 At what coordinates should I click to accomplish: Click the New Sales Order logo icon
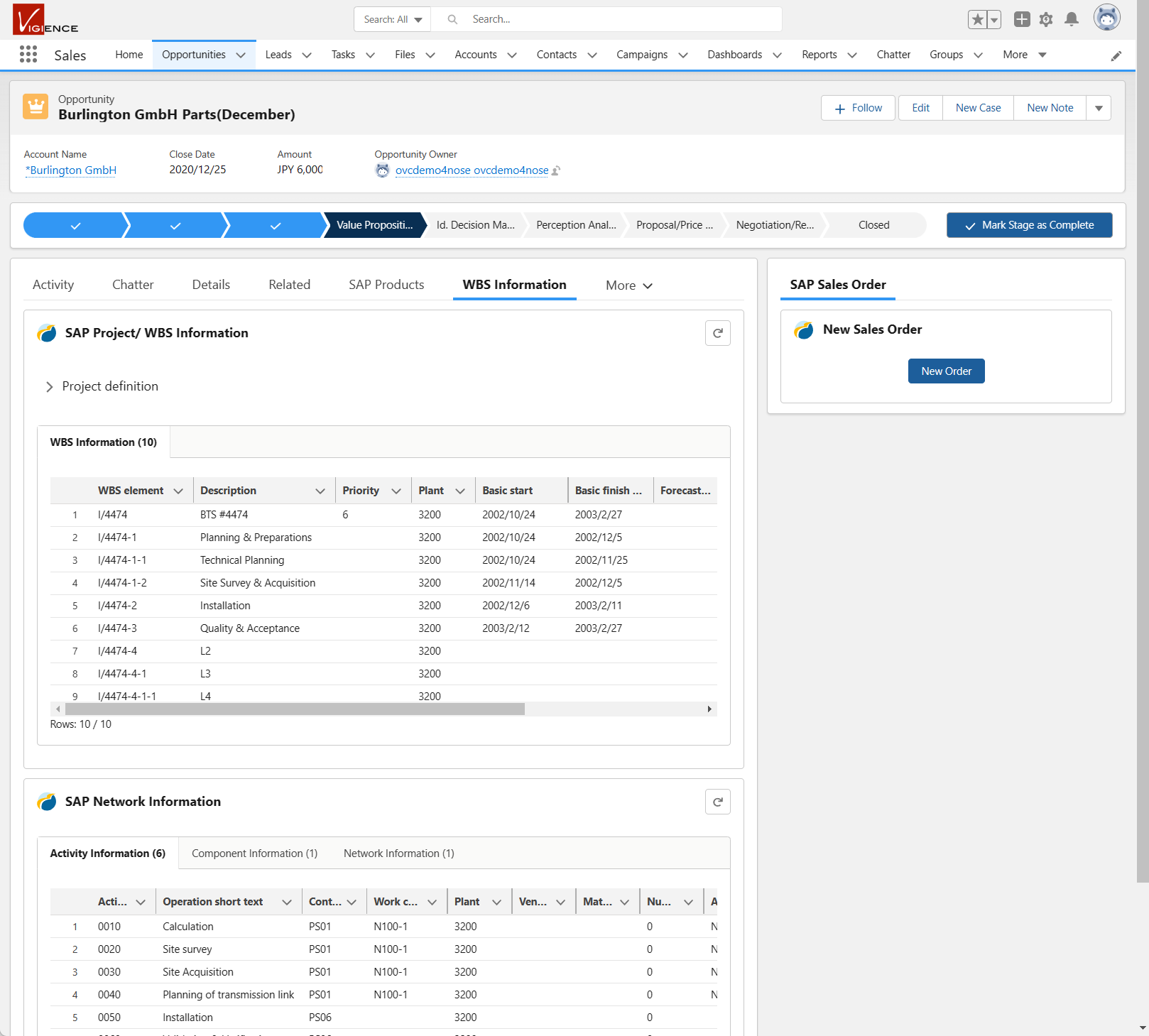[x=804, y=329]
